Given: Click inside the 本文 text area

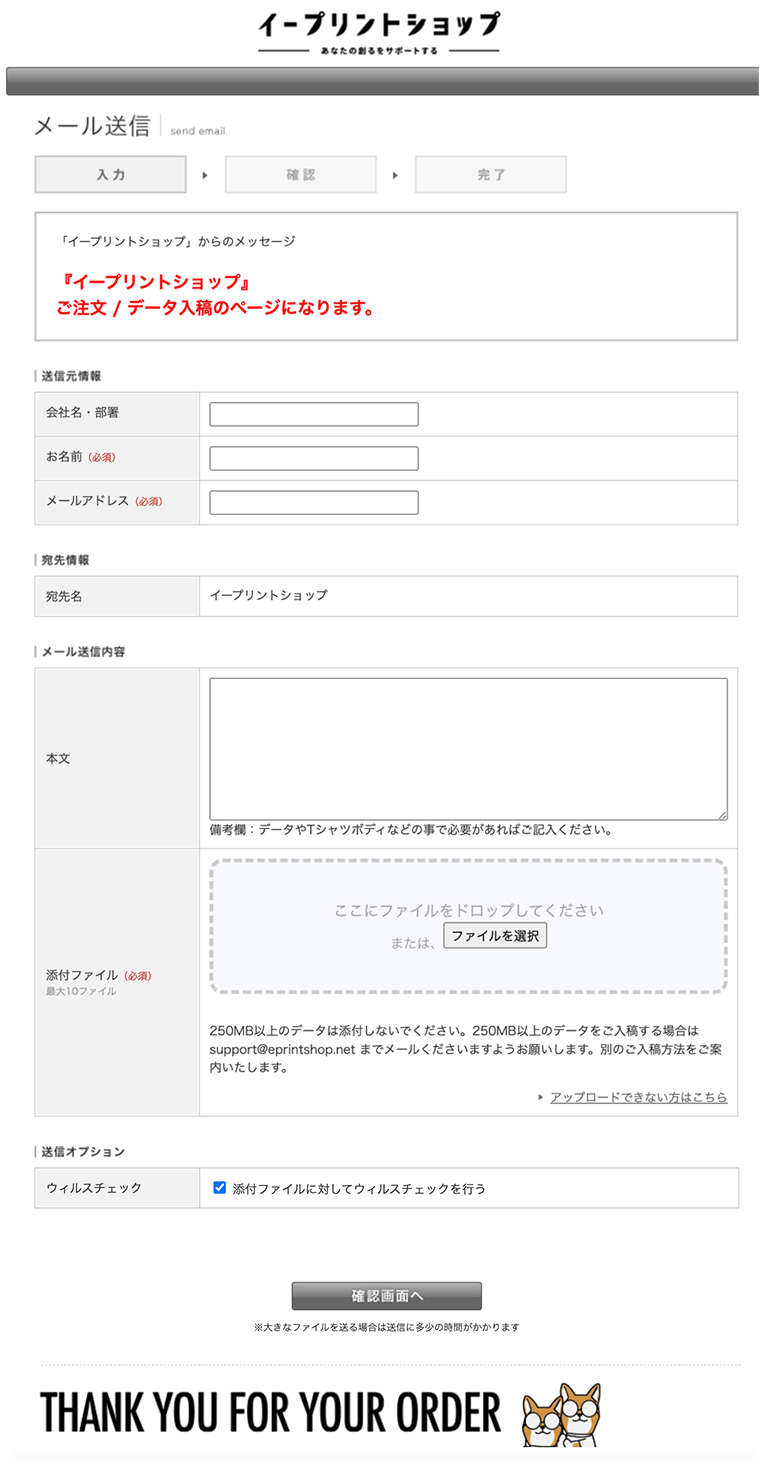Looking at the screenshot, I should (x=468, y=749).
